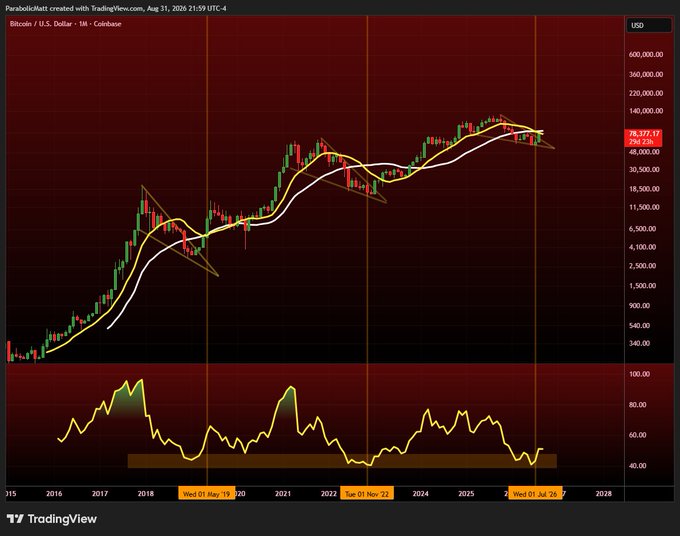Click the 220,000.00 price axis label
680x536 pixels.
click(x=646, y=93)
